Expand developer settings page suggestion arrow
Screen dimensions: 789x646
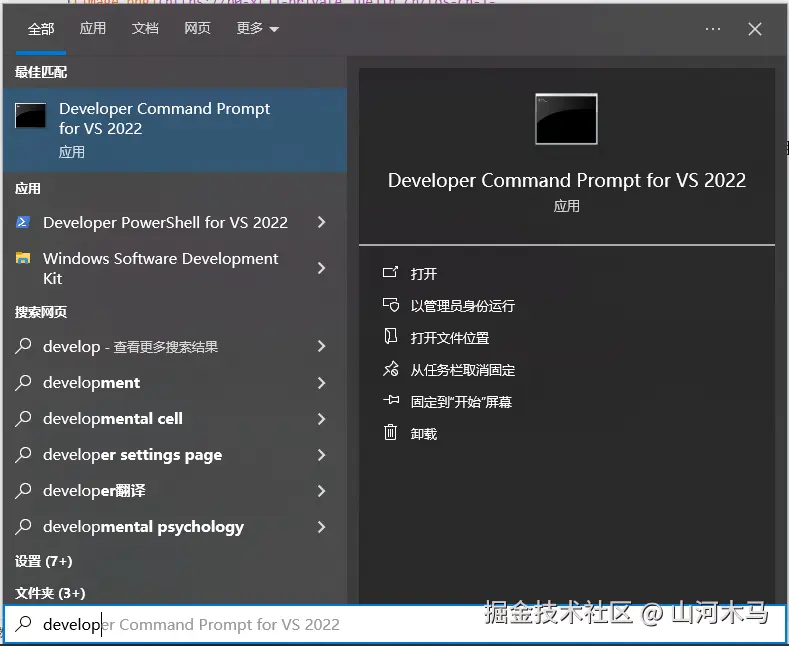(x=322, y=455)
